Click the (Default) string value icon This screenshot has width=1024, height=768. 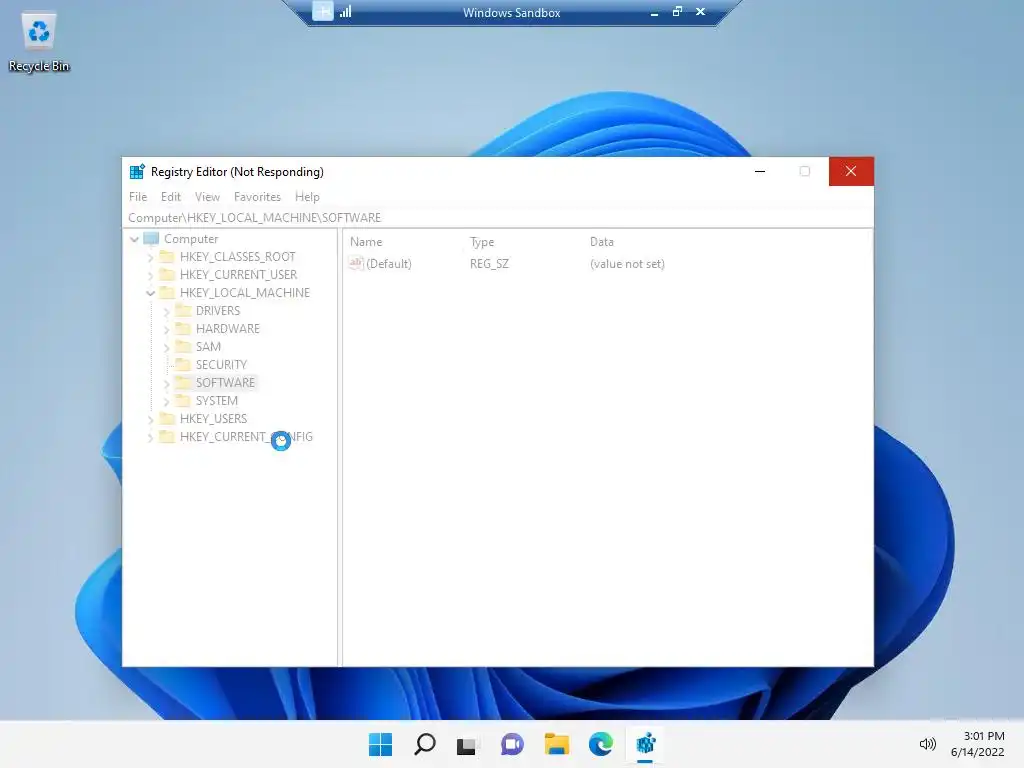point(356,263)
